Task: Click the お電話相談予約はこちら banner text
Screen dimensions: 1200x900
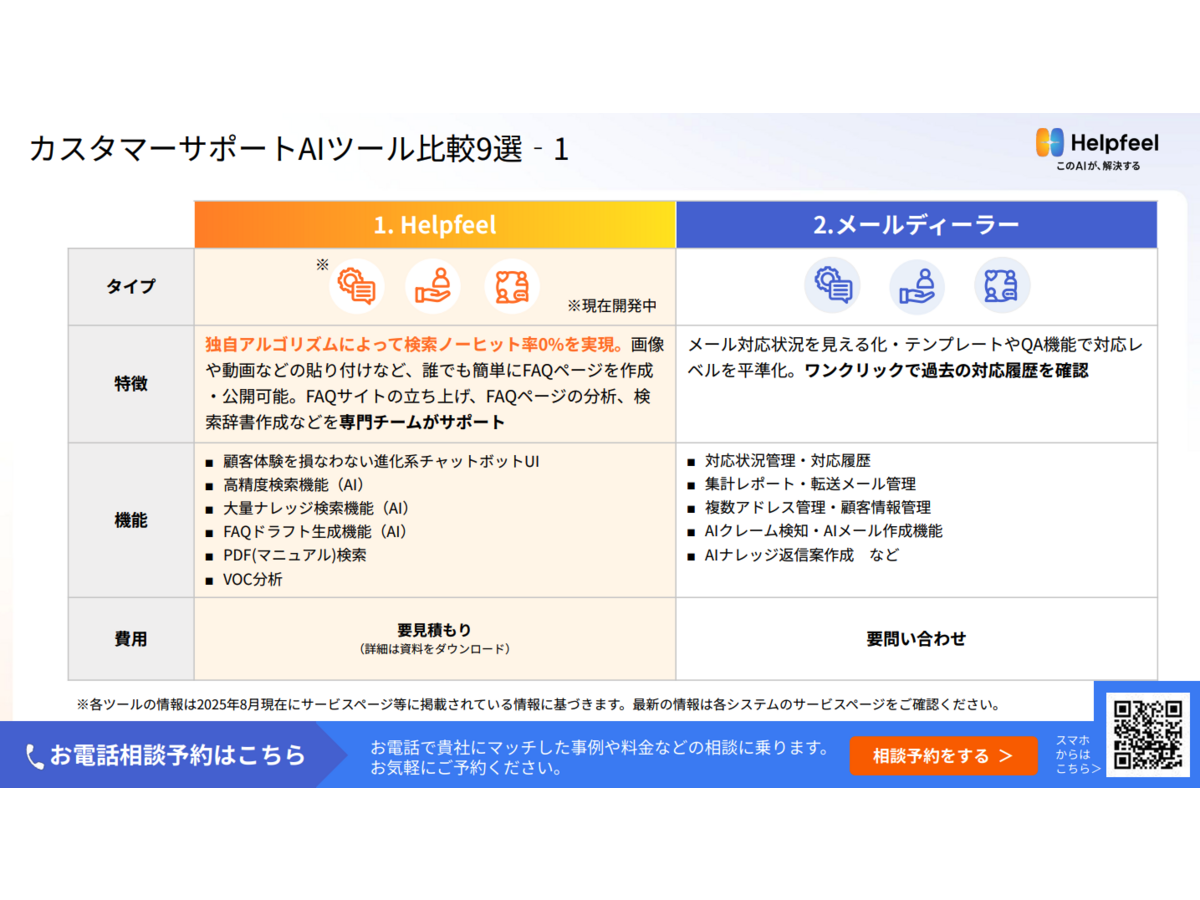Action: (178, 755)
